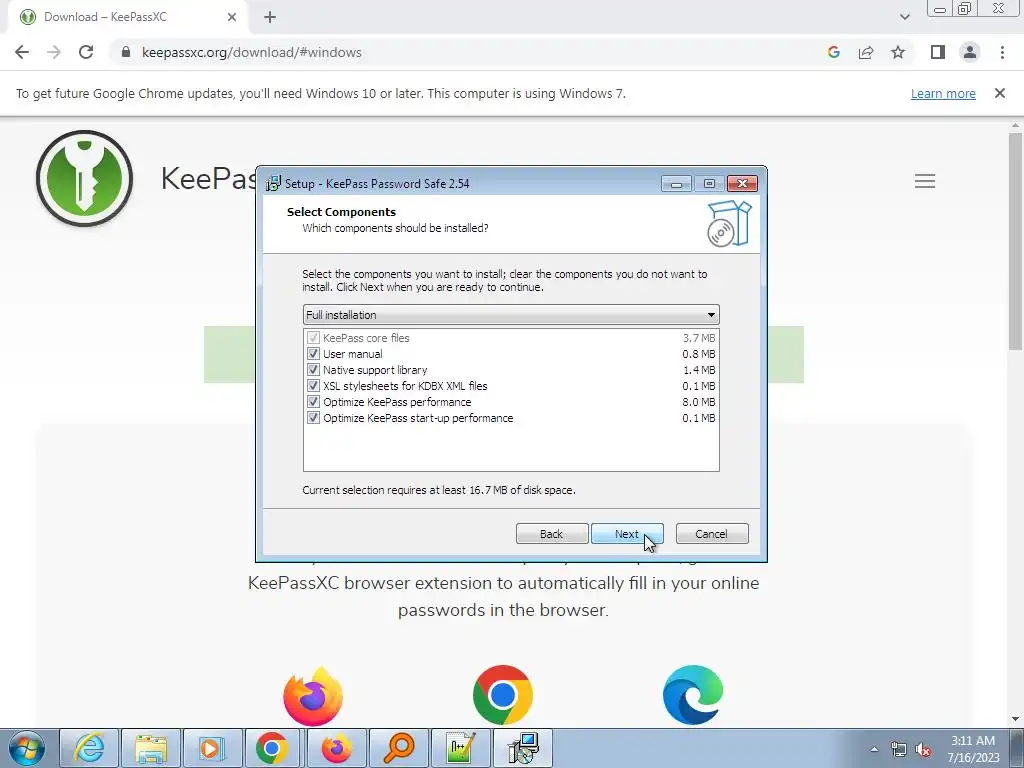
Task: Uncheck the User manual component
Action: [313, 354]
